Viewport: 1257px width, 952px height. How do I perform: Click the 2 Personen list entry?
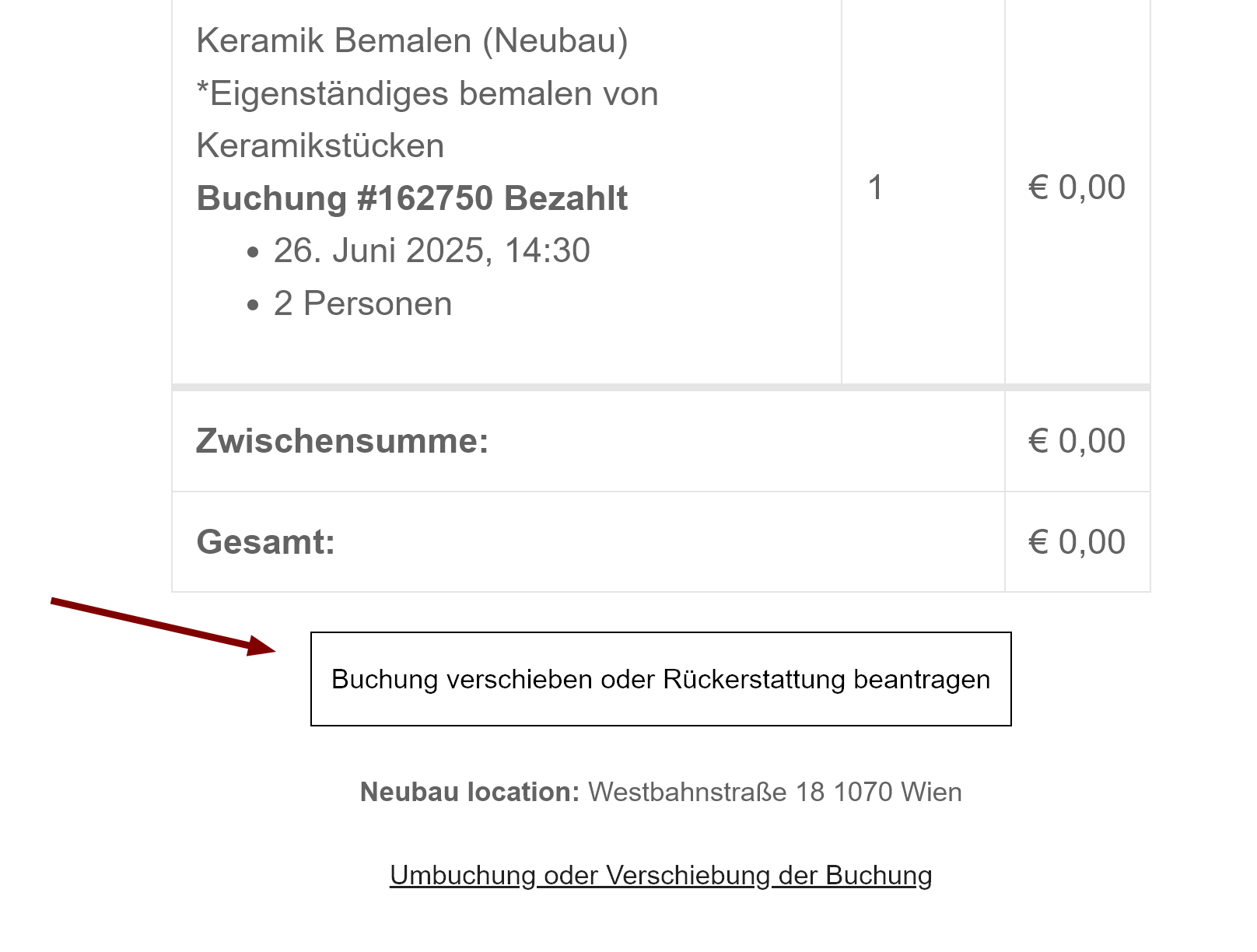362,303
